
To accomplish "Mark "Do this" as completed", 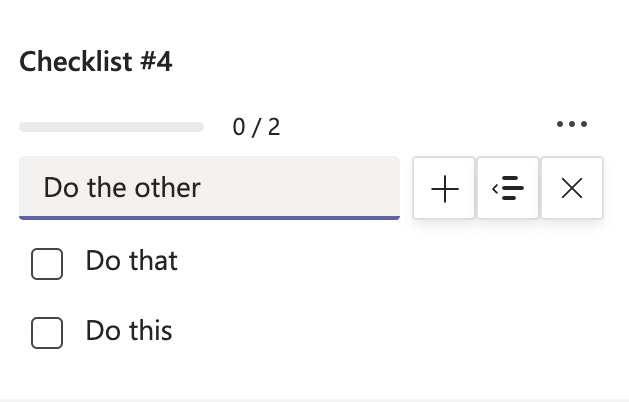I will [x=47, y=333].
